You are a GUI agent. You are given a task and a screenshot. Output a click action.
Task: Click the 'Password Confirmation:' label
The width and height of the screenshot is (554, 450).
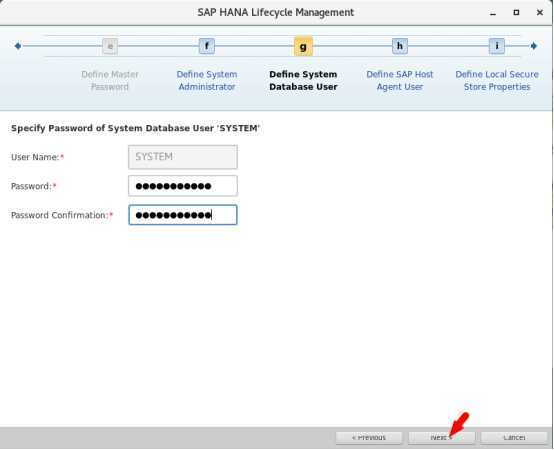[x=59, y=215]
